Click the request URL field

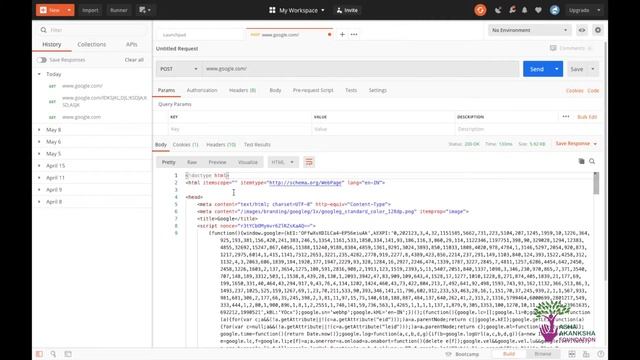(x=361, y=69)
